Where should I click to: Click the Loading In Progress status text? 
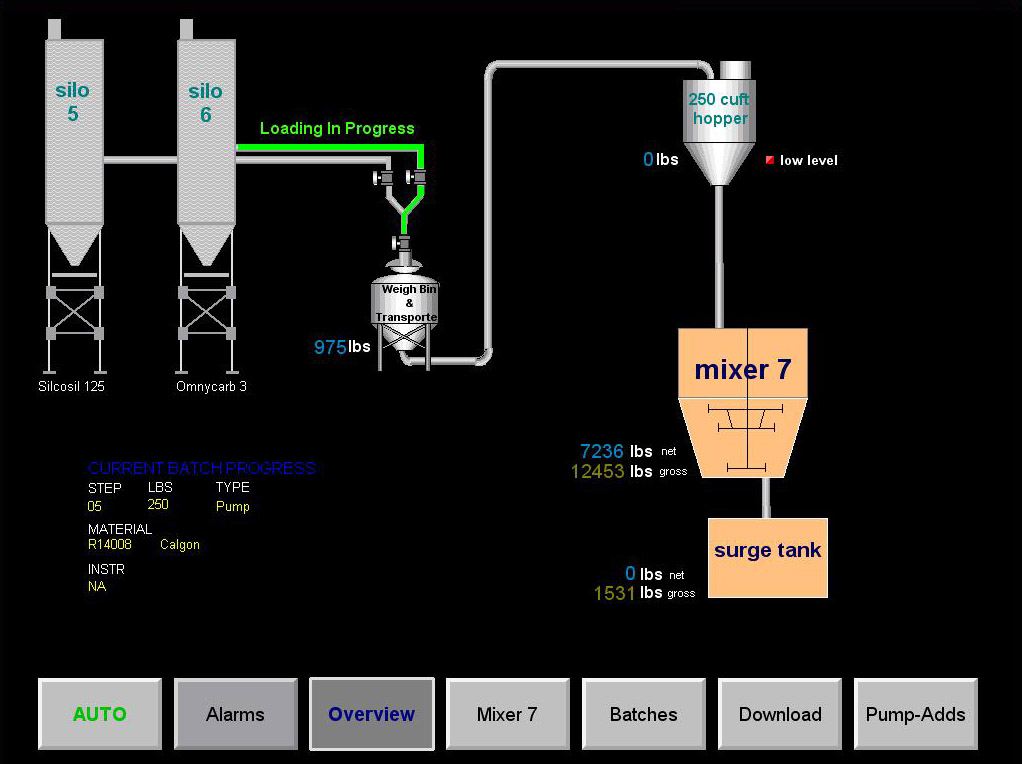[x=337, y=128]
